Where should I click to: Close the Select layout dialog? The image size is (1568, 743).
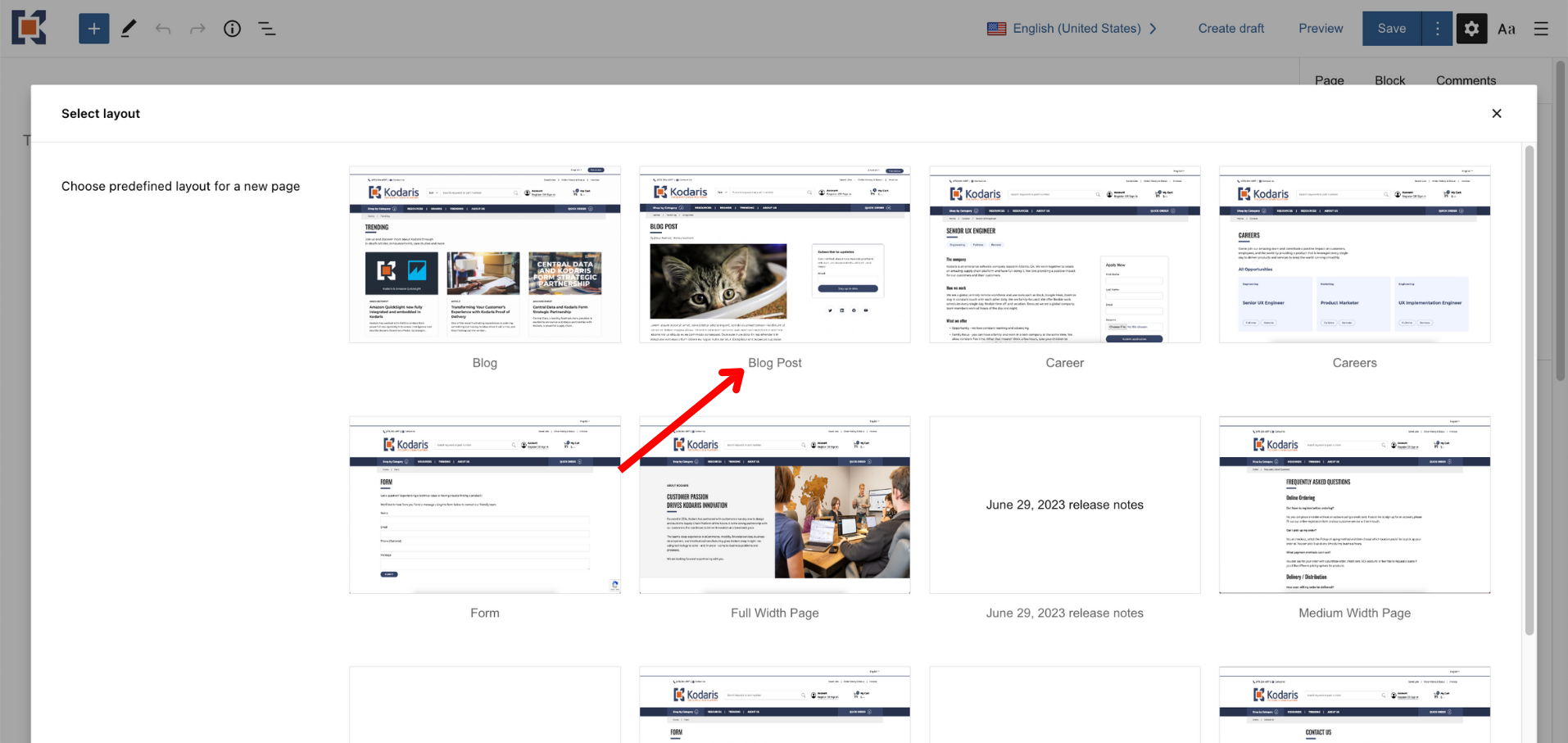(x=1497, y=114)
